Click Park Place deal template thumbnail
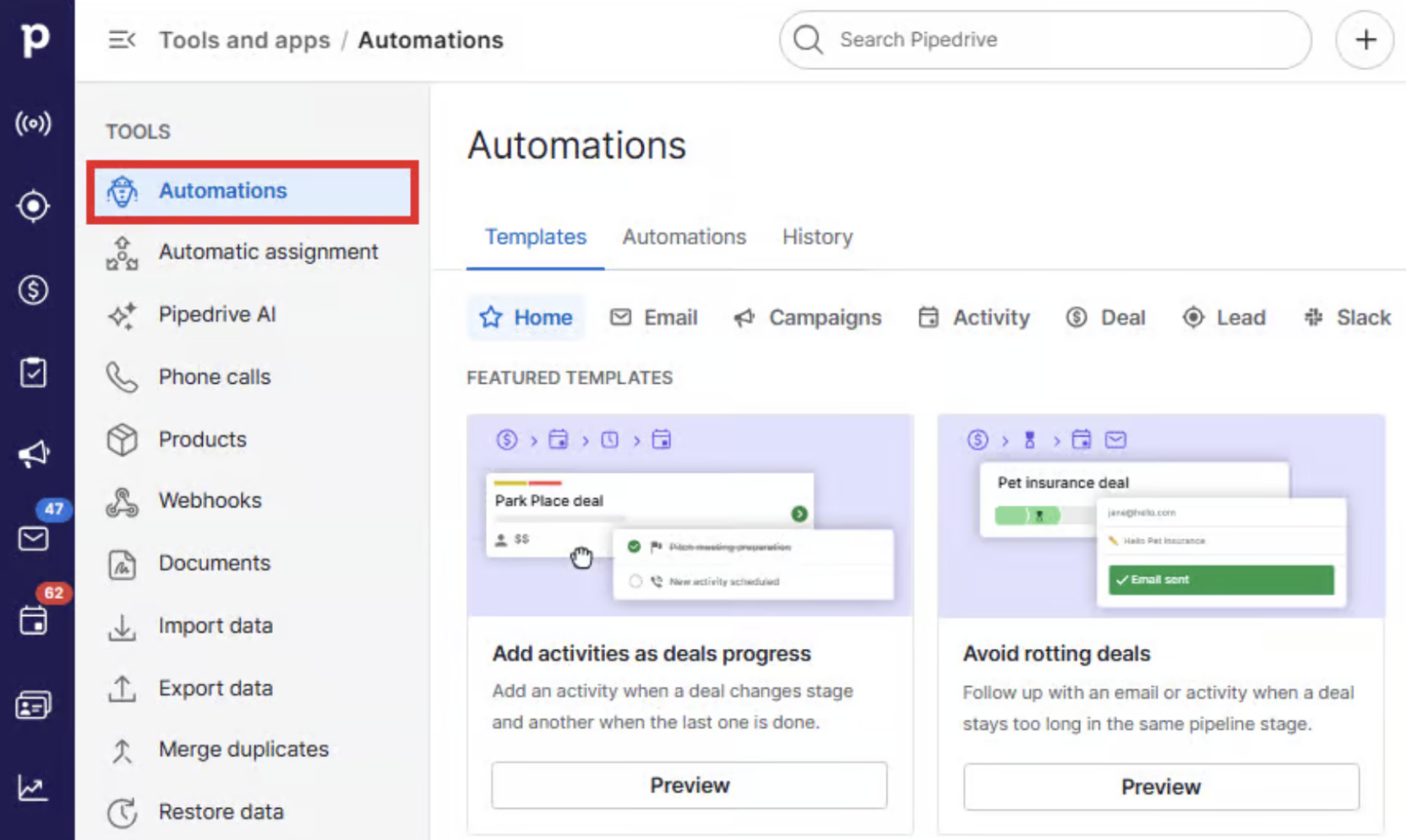 coord(690,515)
